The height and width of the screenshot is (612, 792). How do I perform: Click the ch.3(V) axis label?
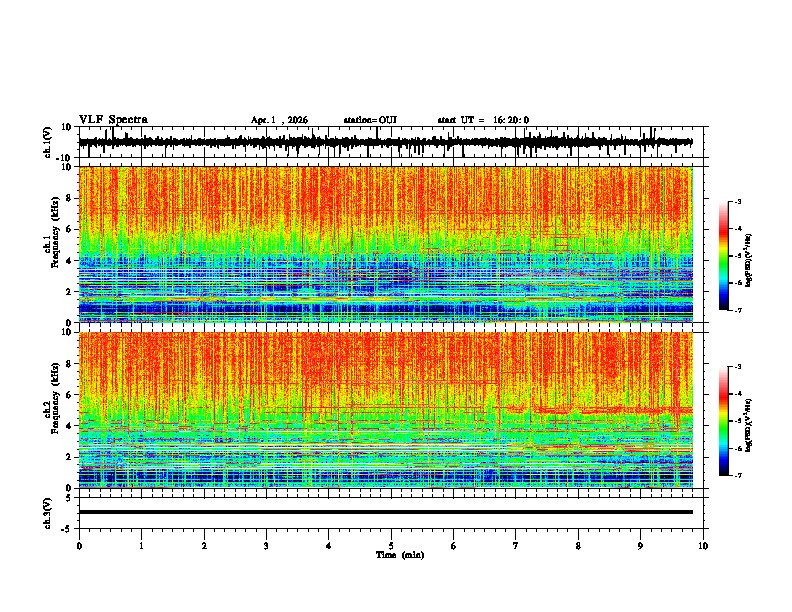[48, 513]
